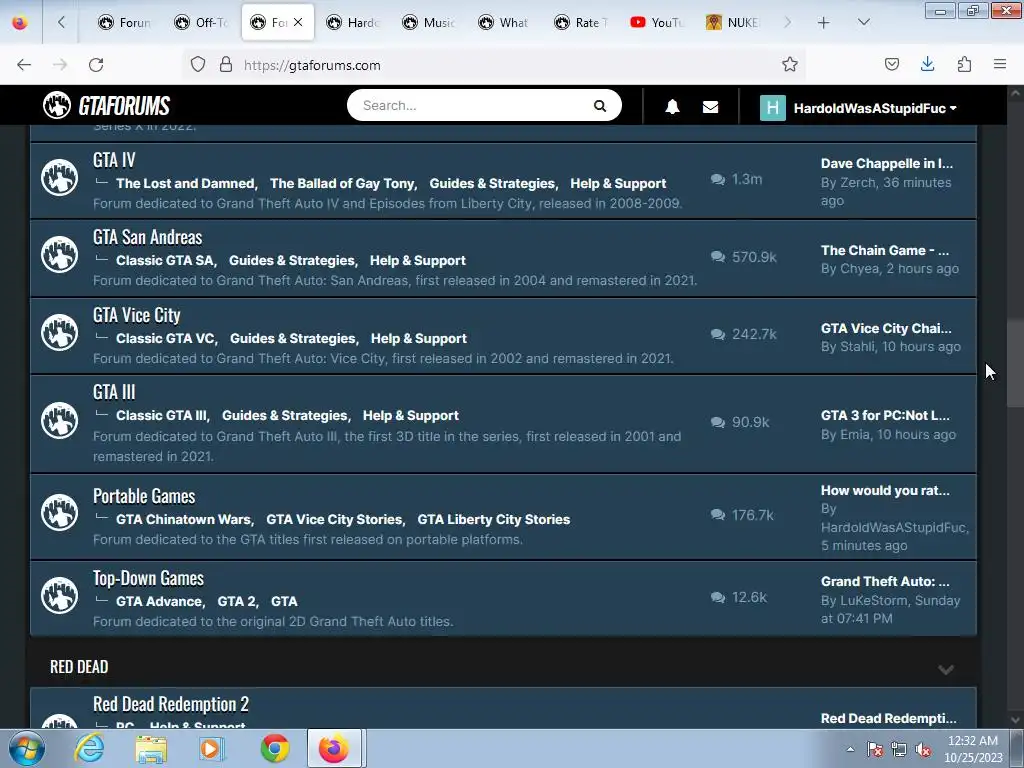List all tabs with the chevron

pyautogui.click(x=863, y=23)
